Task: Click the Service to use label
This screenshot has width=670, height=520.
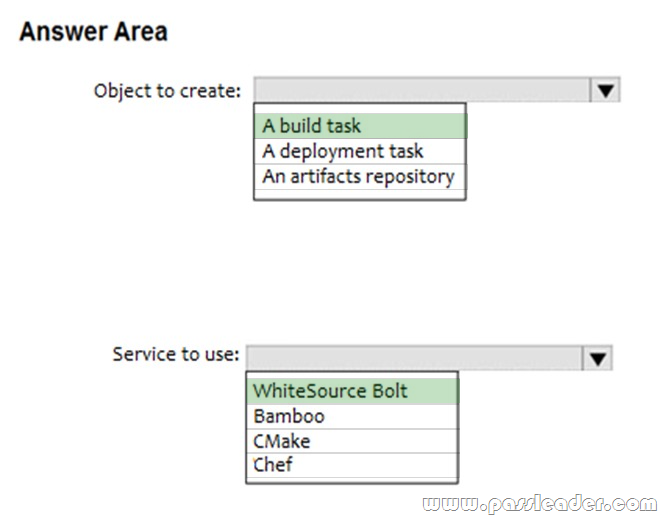Action: [x=176, y=354]
